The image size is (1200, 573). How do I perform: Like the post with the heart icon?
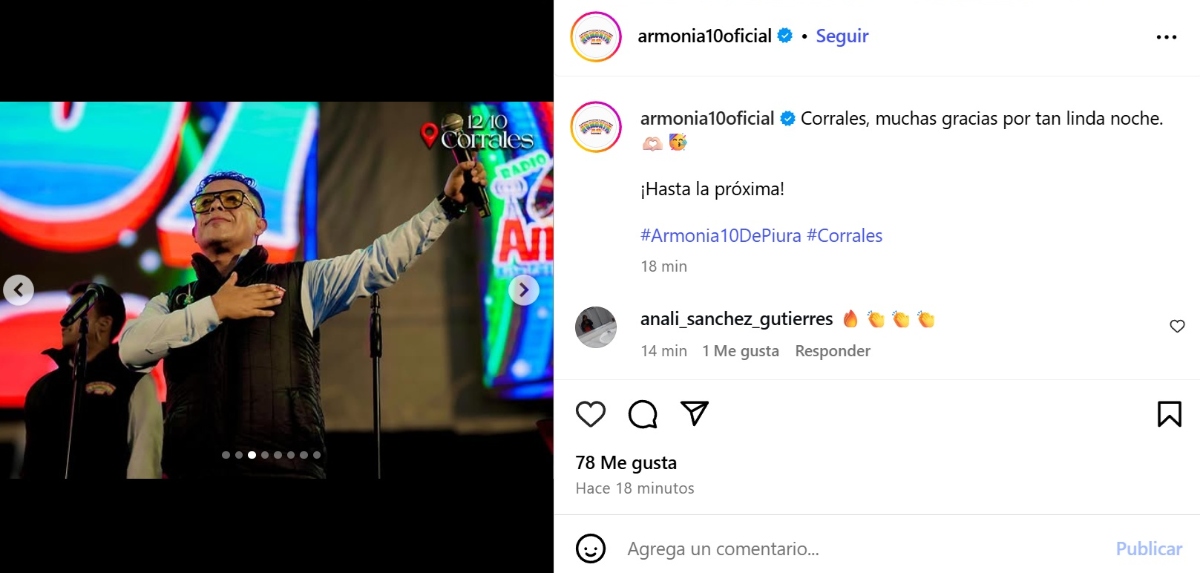pos(591,414)
